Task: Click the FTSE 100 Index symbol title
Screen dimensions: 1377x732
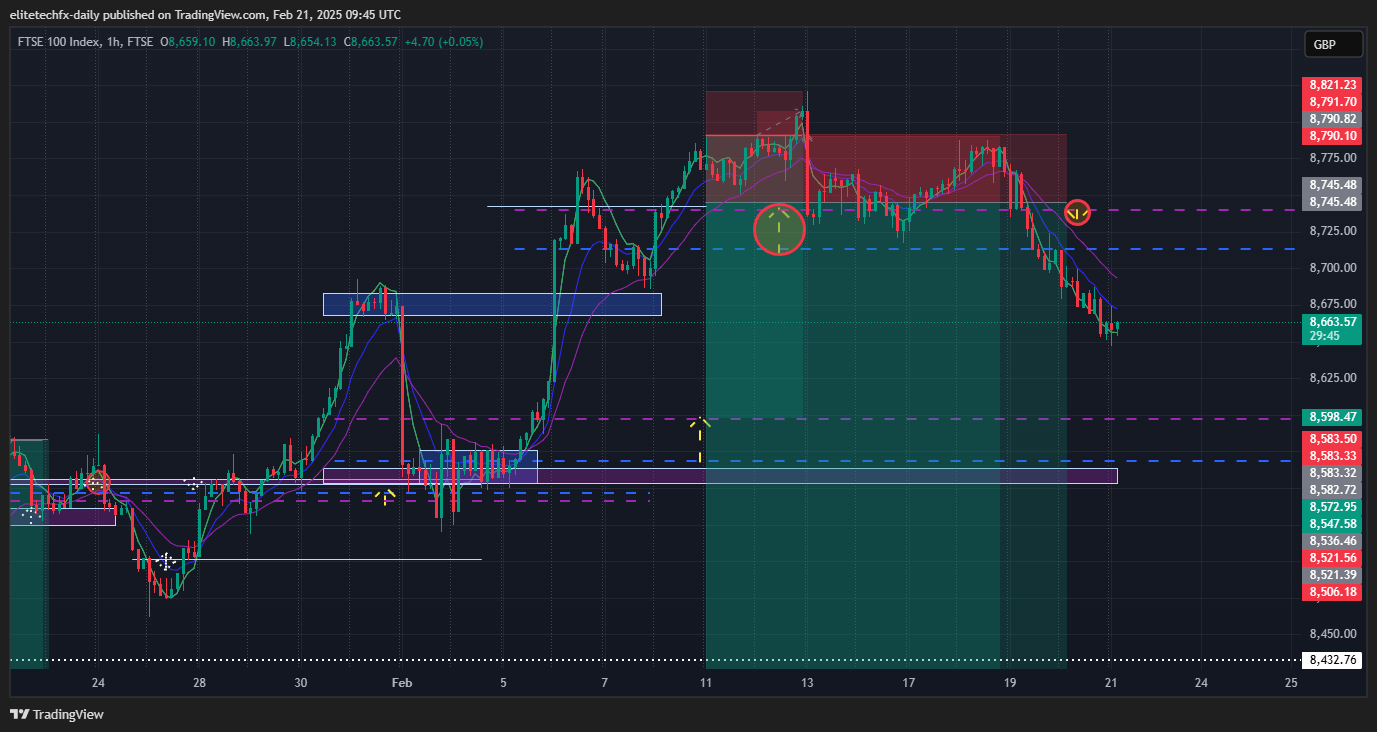Action: click(58, 42)
